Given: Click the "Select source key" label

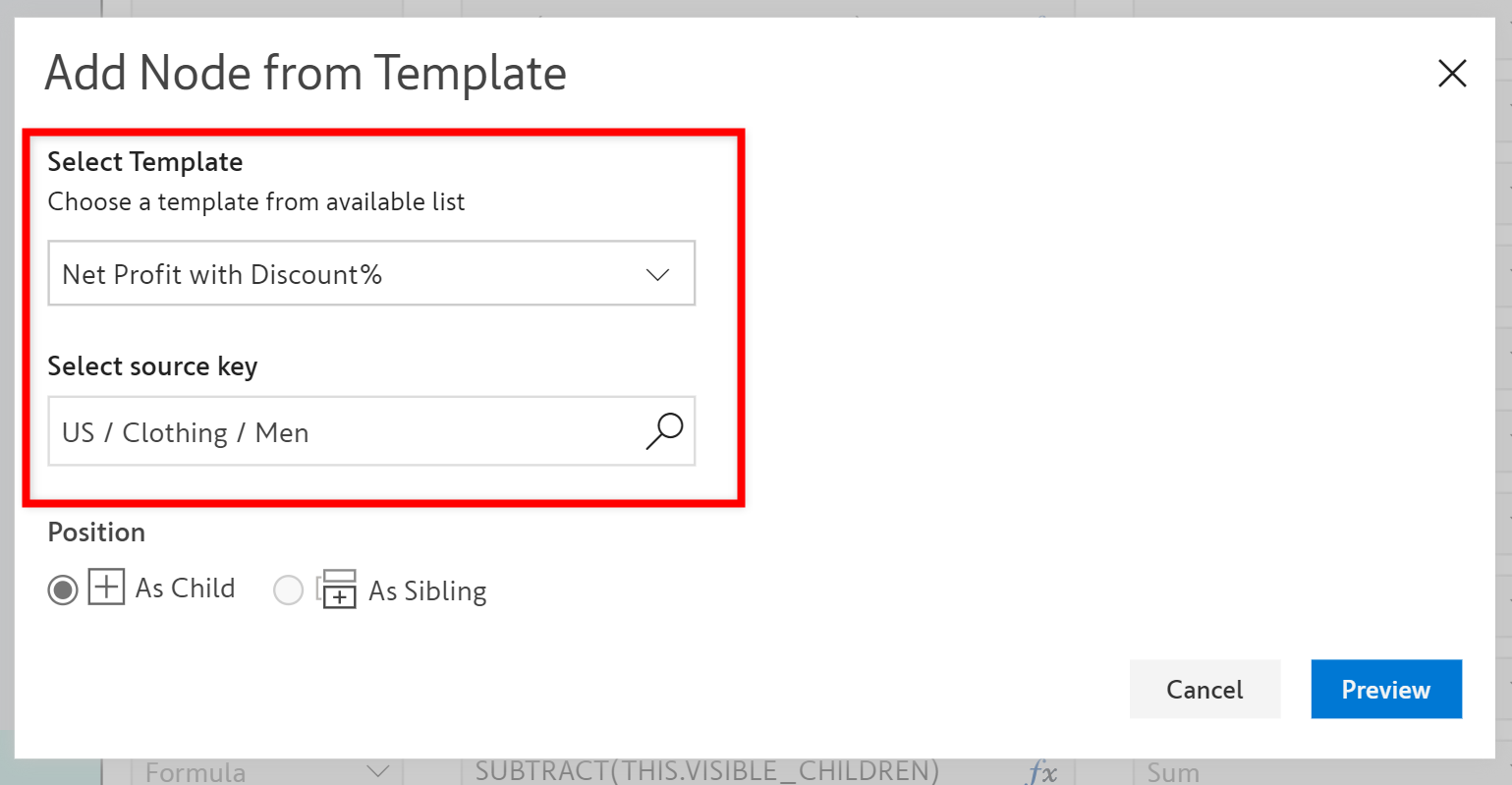Looking at the screenshot, I should click(152, 366).
